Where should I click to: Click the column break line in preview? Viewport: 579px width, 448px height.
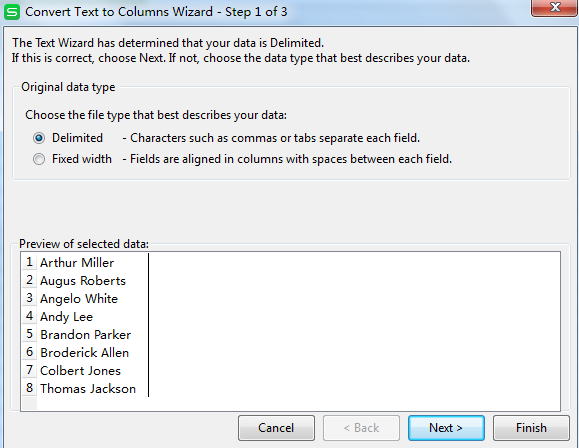148,325
